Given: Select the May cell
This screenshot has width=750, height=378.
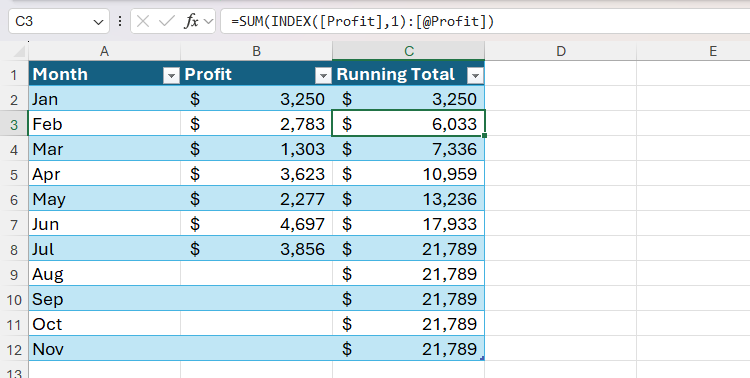Looking at the screenshot, I should (104, 199).
